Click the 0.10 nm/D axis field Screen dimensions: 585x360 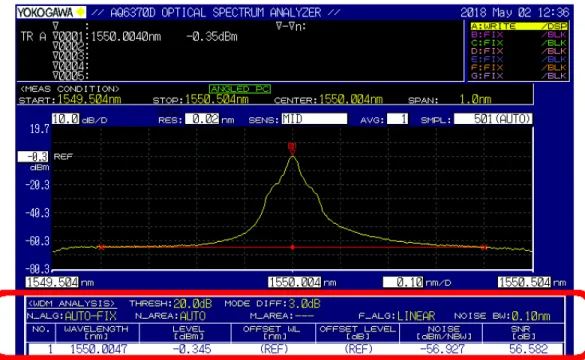tap(403, 282)
